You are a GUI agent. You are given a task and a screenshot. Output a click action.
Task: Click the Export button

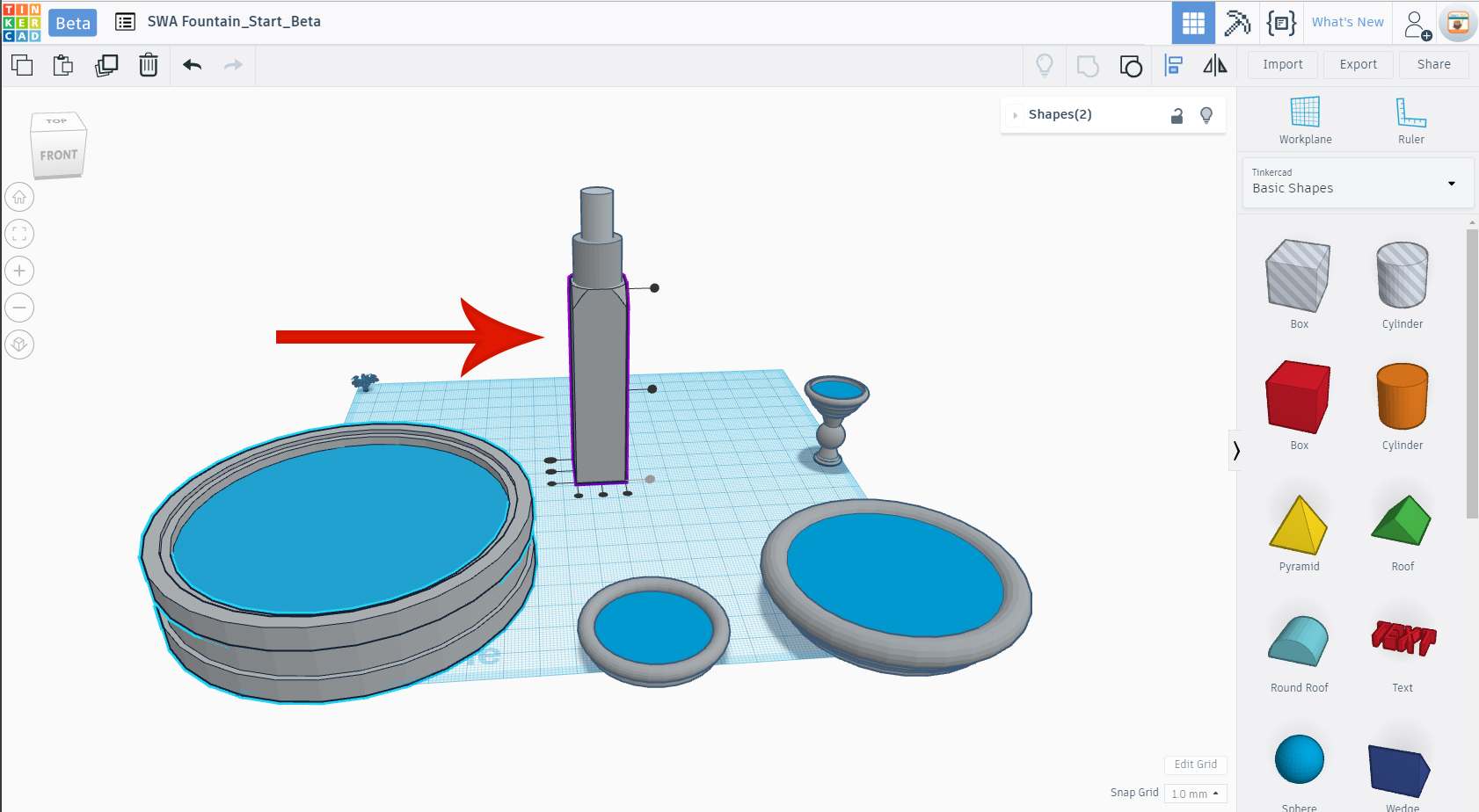pos(1359,64)
